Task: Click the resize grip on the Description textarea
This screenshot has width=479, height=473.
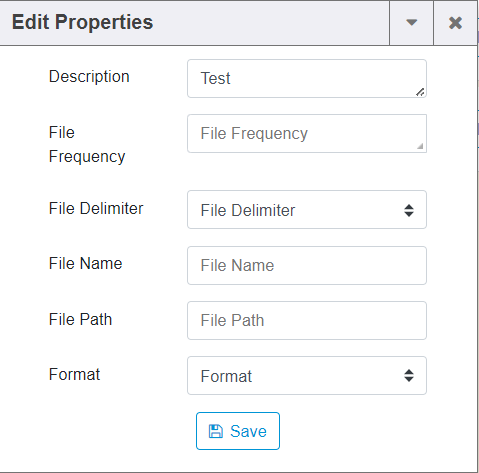Action: [x=420, y=92]
